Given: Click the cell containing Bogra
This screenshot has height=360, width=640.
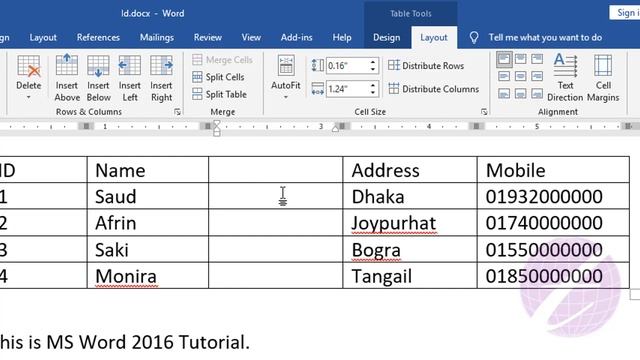Looking at the screenshot, I should click(x=410, y=249).
